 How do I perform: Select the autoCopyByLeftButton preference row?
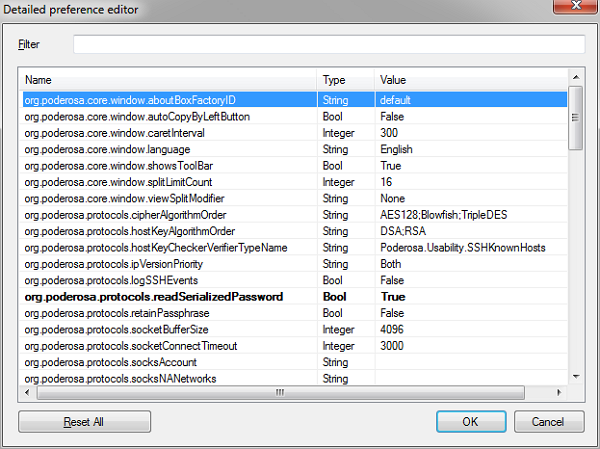tap(295, 116)
